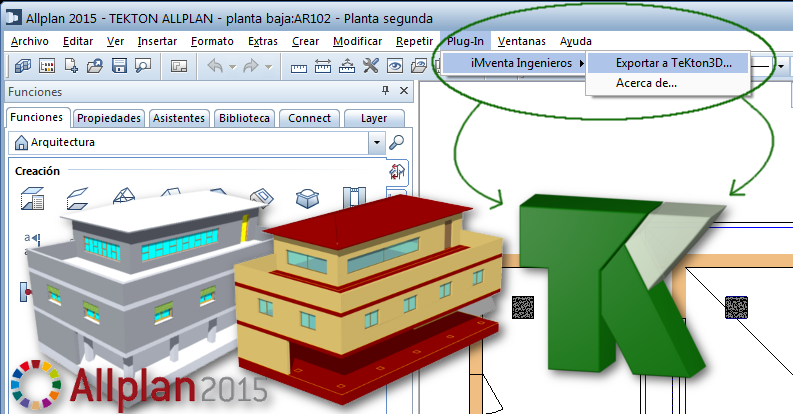The image size is (793, 414).
Task: Click the Redo arrow icon
Action: point(251,66)
